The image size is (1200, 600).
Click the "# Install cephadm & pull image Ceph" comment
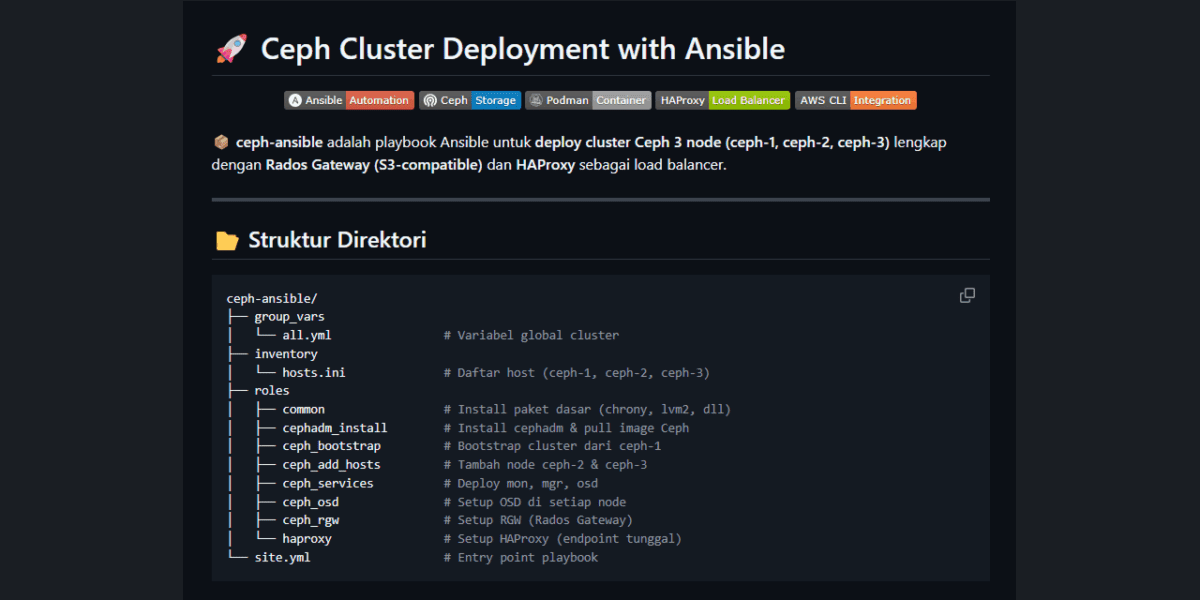click(x=567, y=428)
